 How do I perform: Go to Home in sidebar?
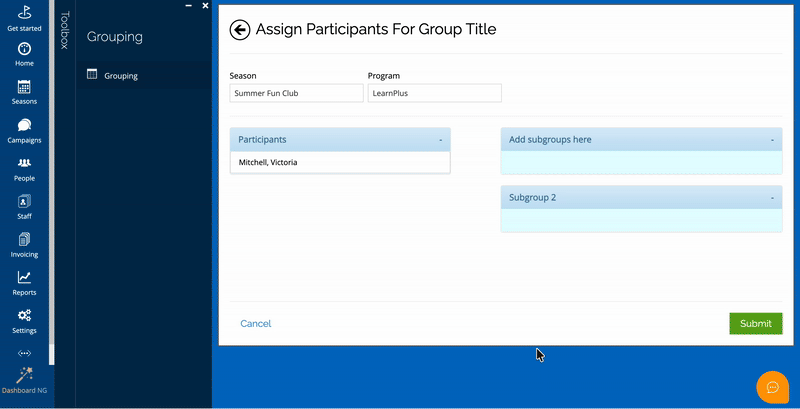tap(24, 53)
